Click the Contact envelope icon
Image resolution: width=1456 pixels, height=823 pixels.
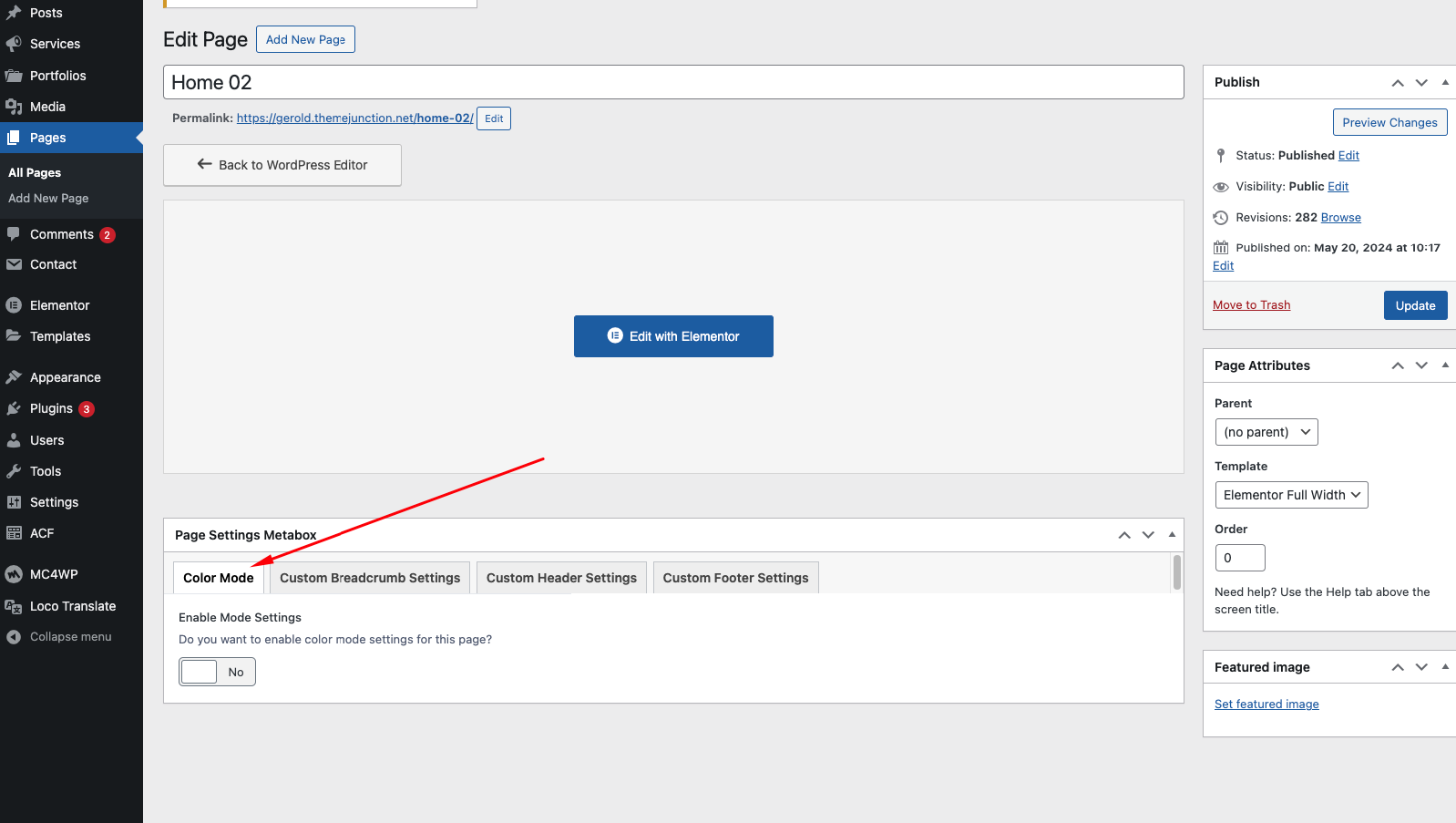tap(14, 264)
